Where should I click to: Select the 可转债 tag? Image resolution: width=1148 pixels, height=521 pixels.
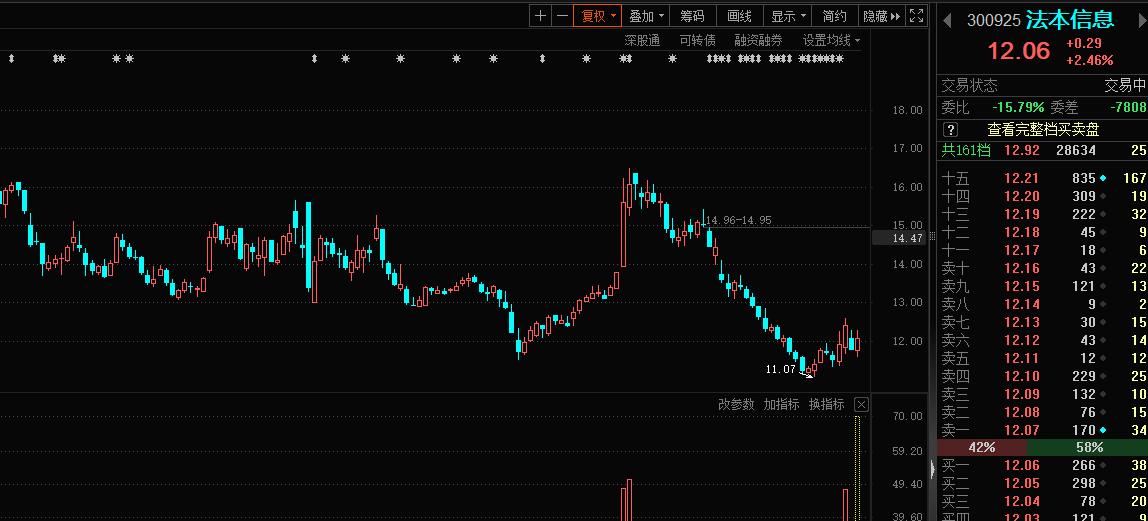point(697,40)
